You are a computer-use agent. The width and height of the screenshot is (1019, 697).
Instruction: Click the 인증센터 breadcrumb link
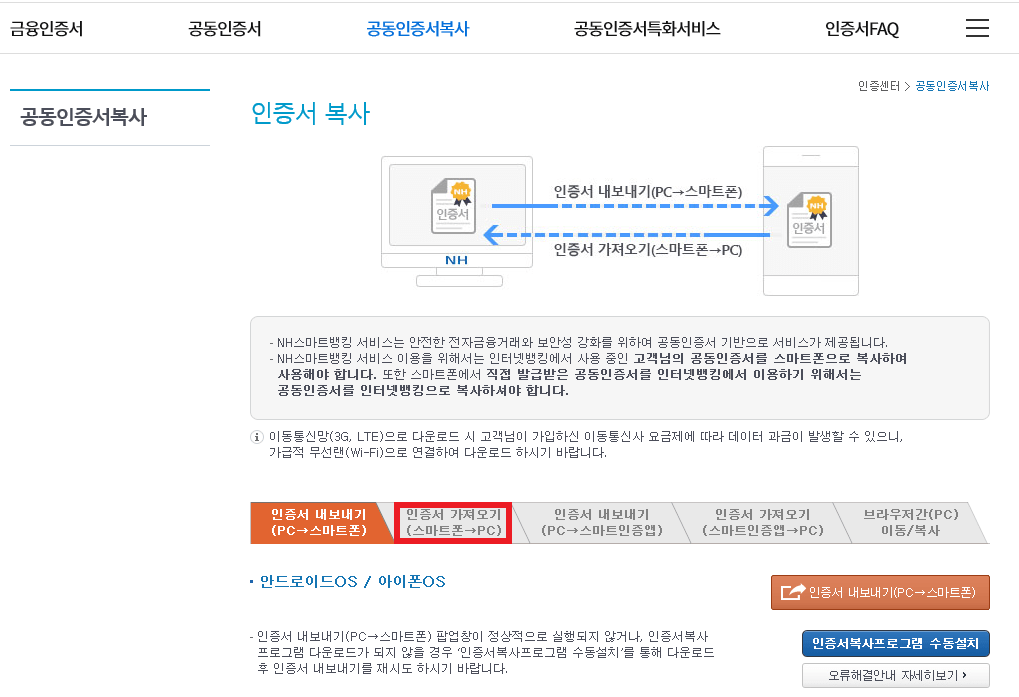tap(879, 86)
